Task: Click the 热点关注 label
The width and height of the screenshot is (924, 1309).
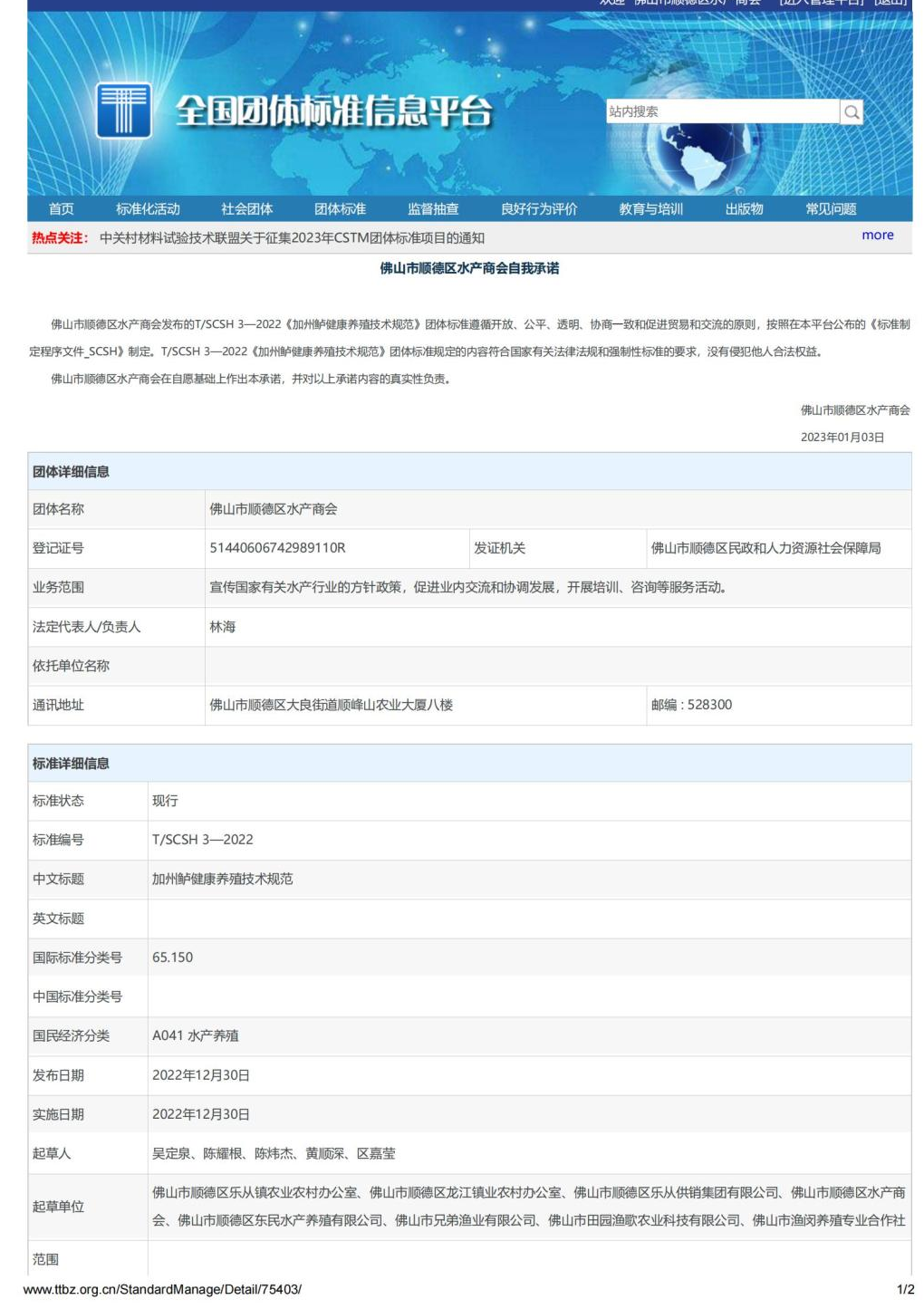Action: [x=60, y=238]
